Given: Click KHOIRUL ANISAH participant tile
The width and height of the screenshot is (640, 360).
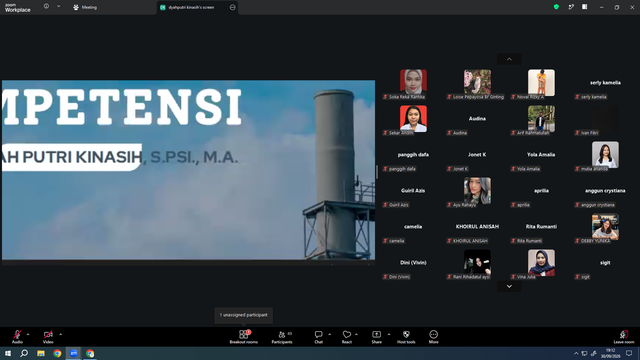Looking at the screenshot, I should coord(477,228).
